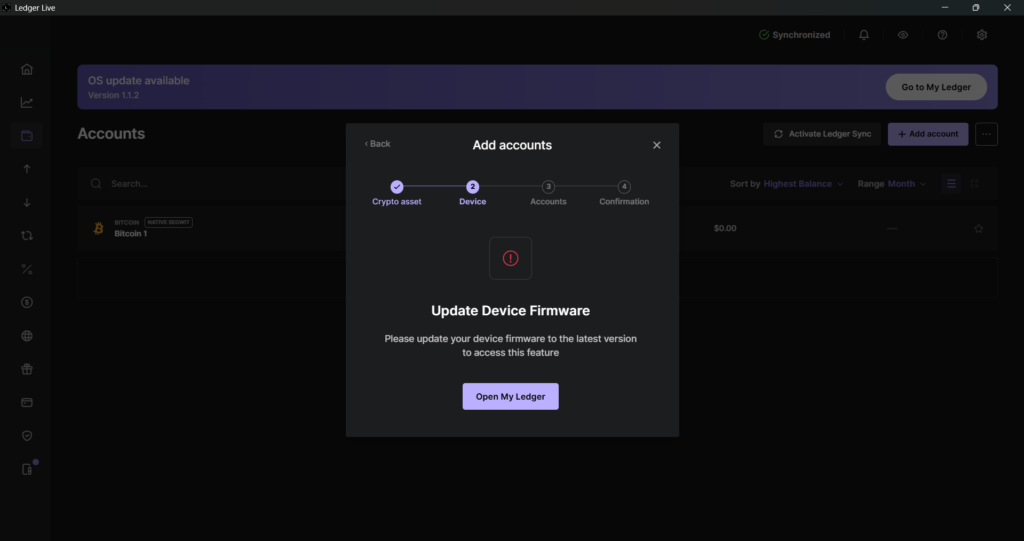This screenshot has height=541, width=1024.
Task: Open the Discover globe icon in sidebar
Action: 27,336
